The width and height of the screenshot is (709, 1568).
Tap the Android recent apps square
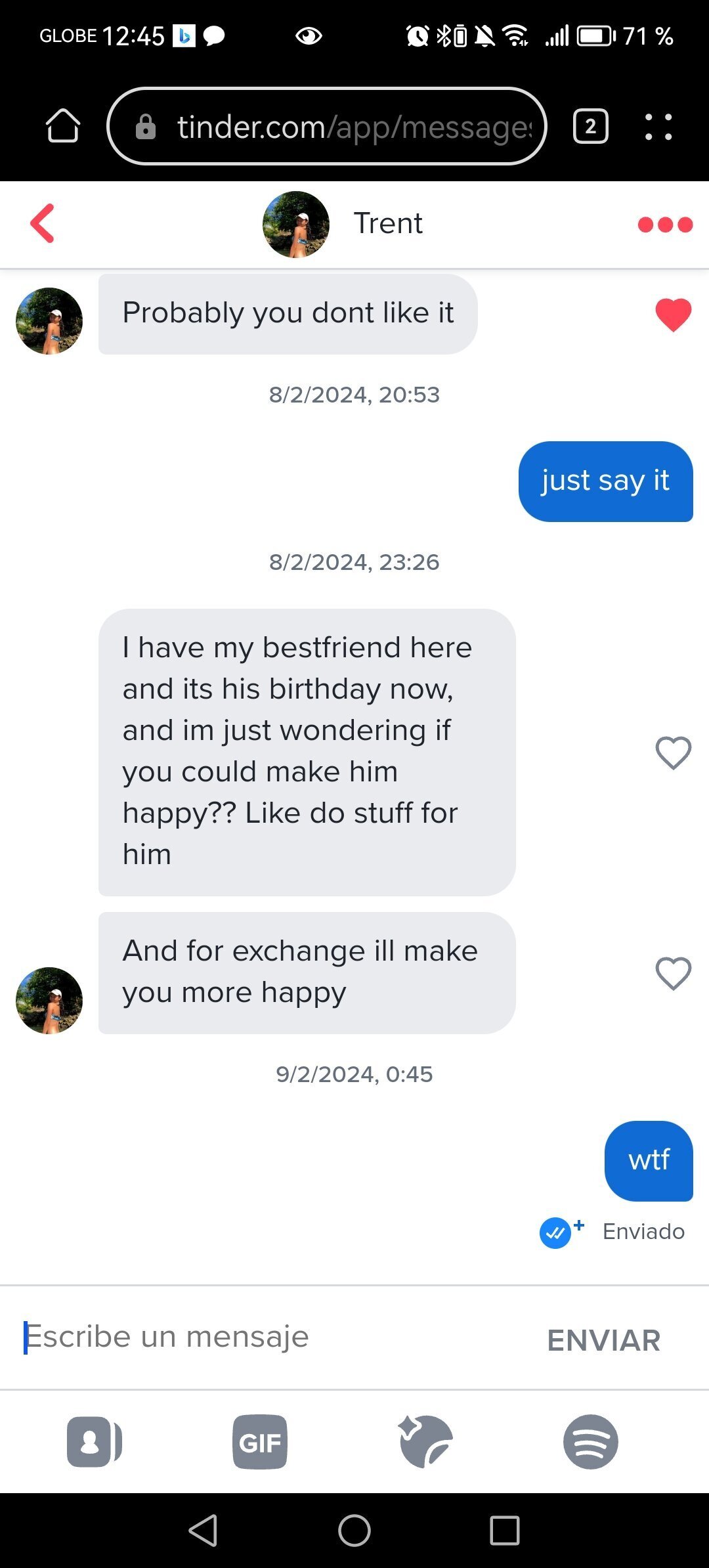tap(505, 1530)
